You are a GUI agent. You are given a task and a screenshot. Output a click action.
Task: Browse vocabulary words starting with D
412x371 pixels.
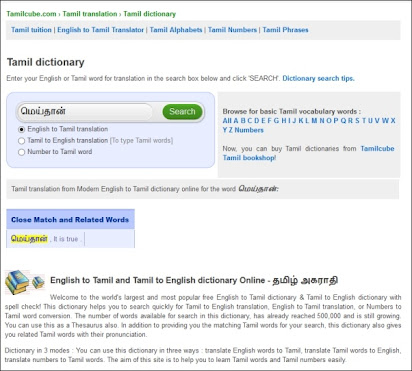tap(257, 121)
